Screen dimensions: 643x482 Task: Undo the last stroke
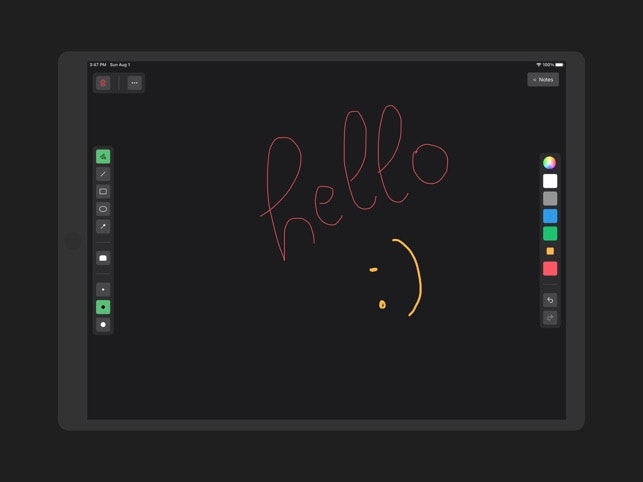(550, 300)
